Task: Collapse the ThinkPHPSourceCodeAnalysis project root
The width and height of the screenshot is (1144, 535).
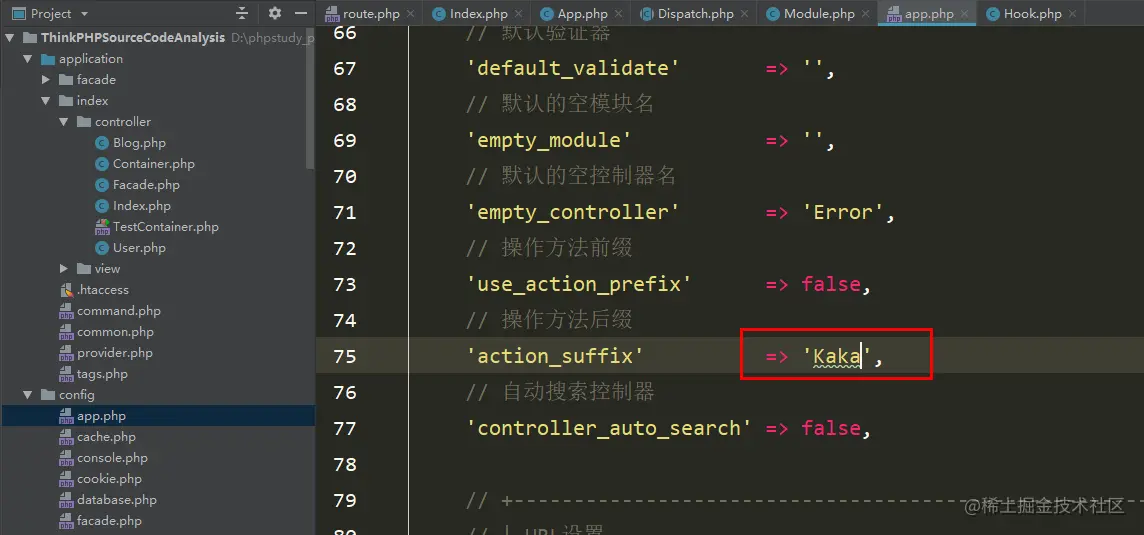Action: click(x=9, y=38)
